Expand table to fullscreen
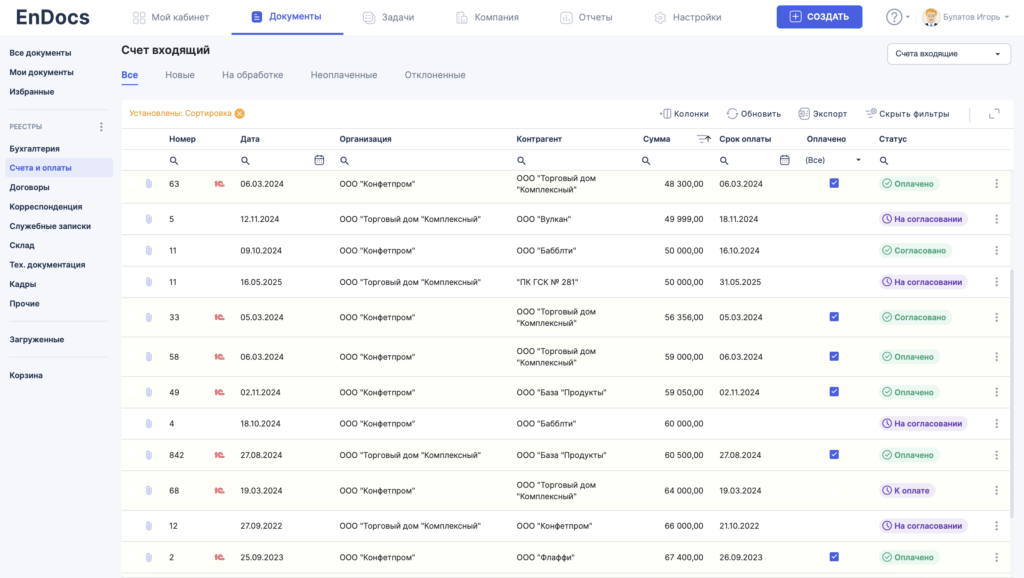This screenshot has height=578, width=1024. point(994,114)
